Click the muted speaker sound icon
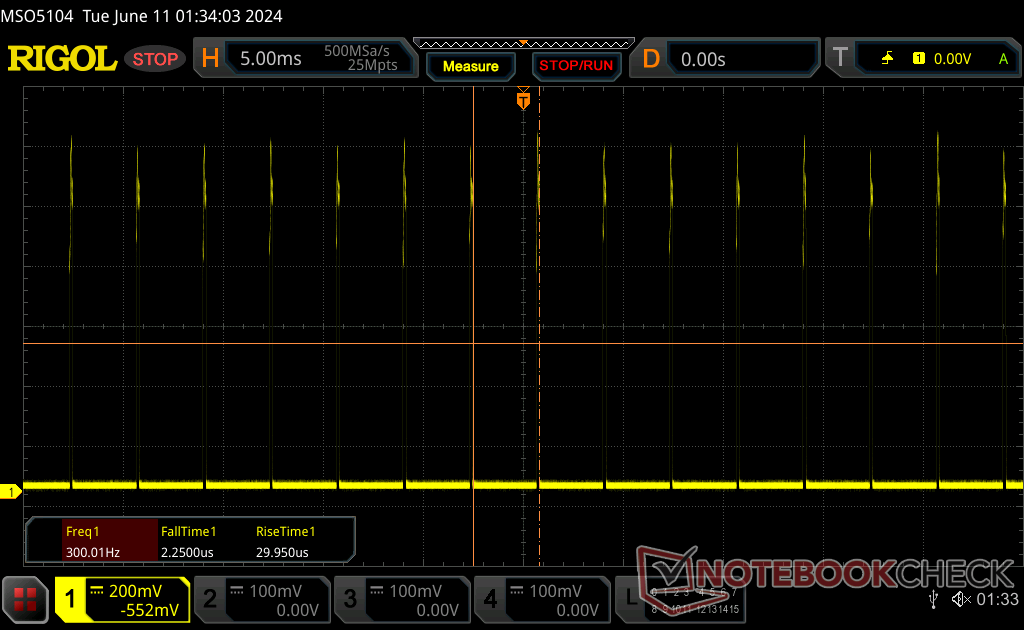This screenshot has height=630, width=1024. point(961,599)
